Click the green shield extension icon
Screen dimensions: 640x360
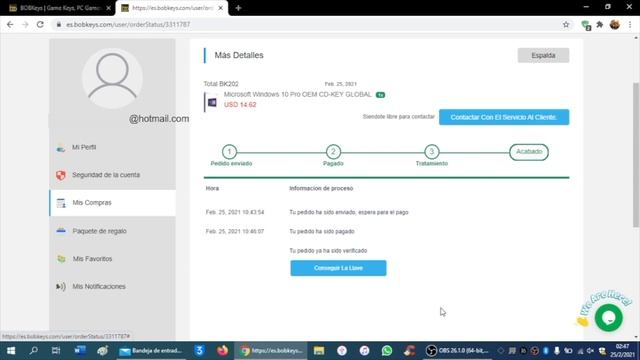click(x=586, y=25)
